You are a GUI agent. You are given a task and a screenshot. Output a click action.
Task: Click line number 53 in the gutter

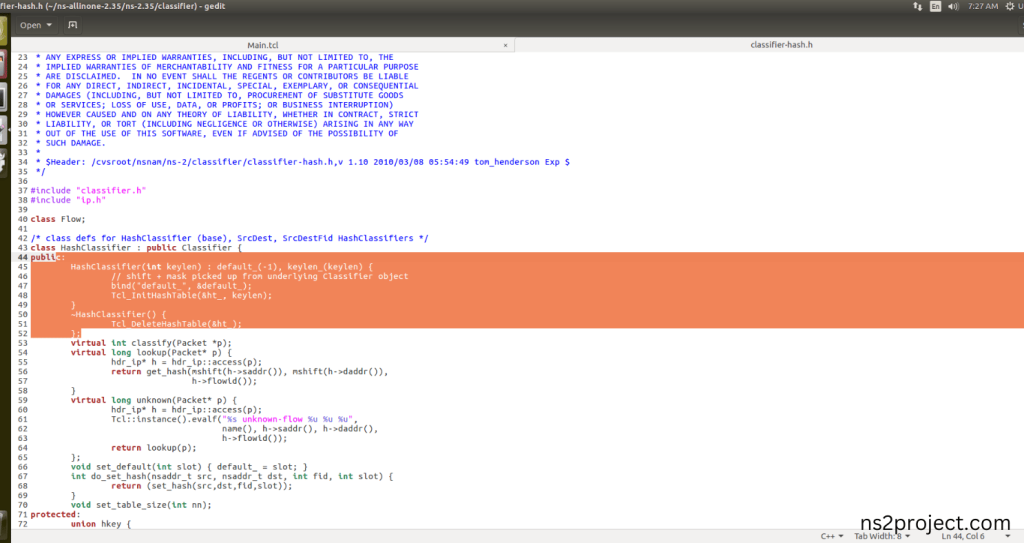pyautogui.click(x=23, y=342)
